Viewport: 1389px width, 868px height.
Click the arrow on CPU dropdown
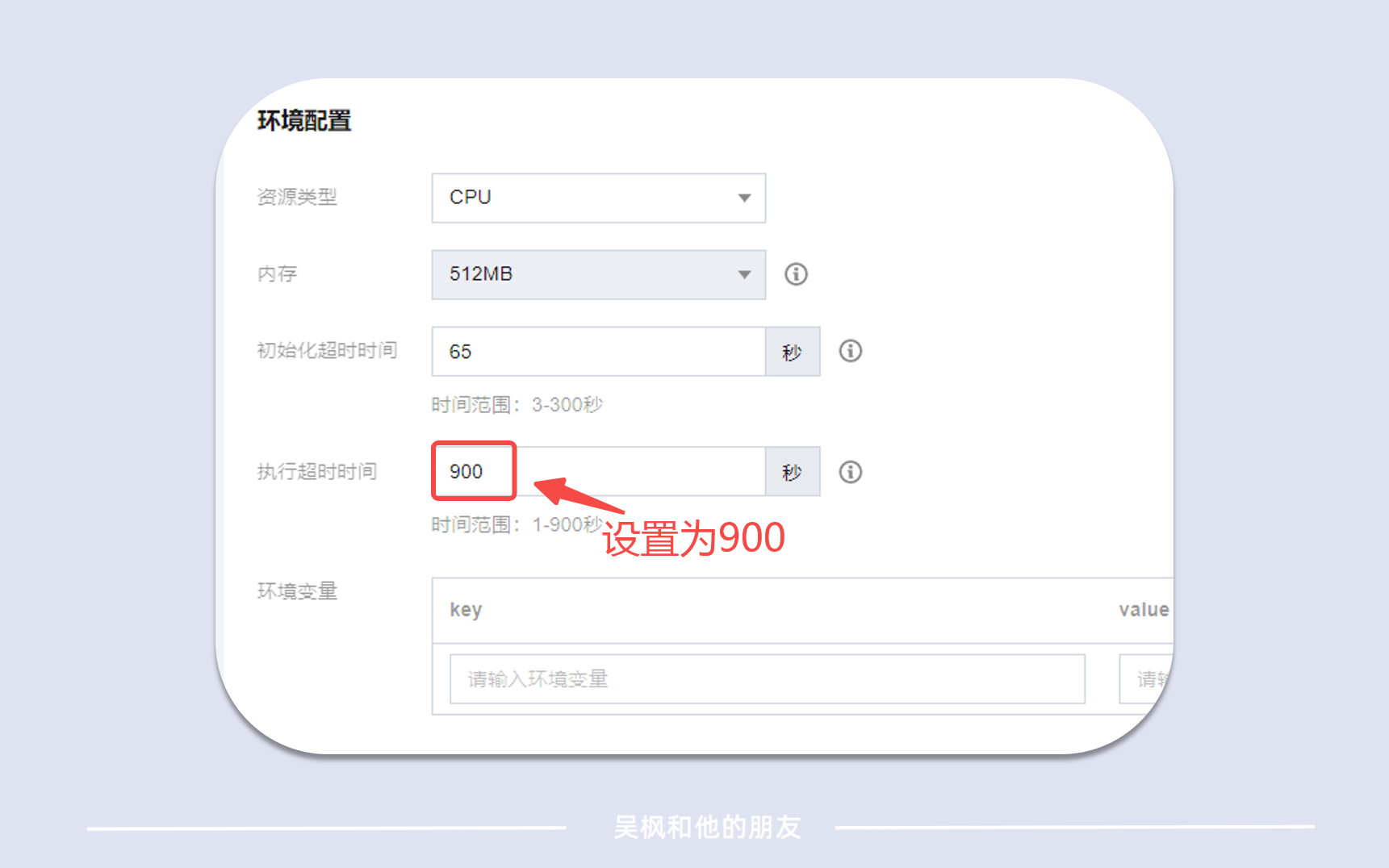click(x=744, y=198)
